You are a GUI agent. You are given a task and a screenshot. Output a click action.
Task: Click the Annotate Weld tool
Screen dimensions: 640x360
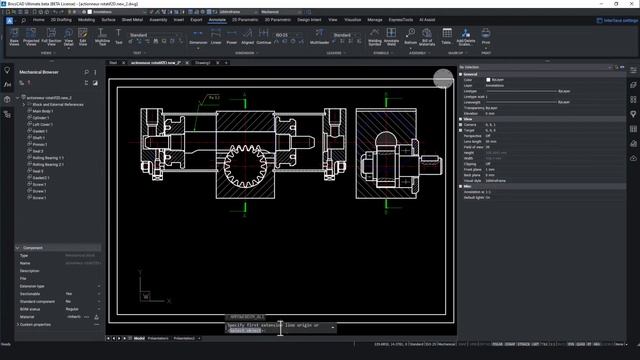coord(391,37)
